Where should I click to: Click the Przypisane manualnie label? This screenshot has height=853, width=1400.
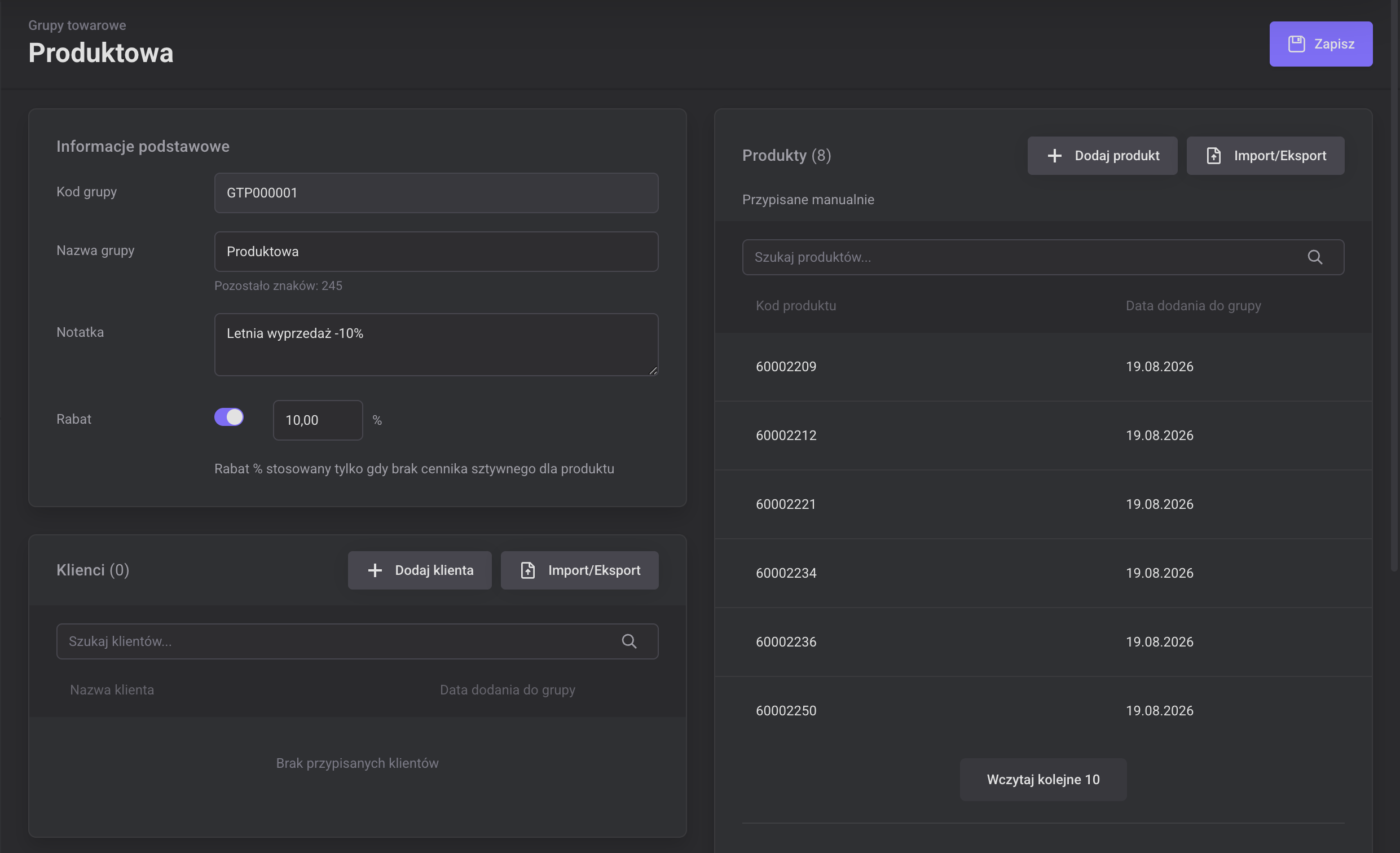pyautogui.click(x=807, y=200)
